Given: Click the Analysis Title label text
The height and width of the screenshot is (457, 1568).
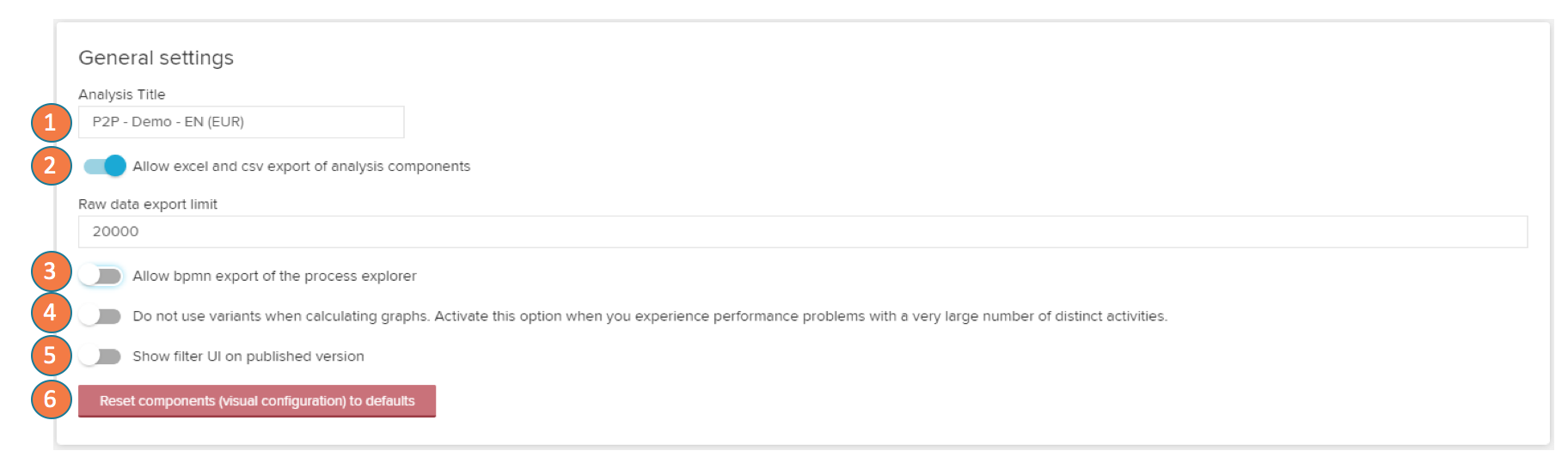Looking at the screenshot, I should click(x=121, y=94).
